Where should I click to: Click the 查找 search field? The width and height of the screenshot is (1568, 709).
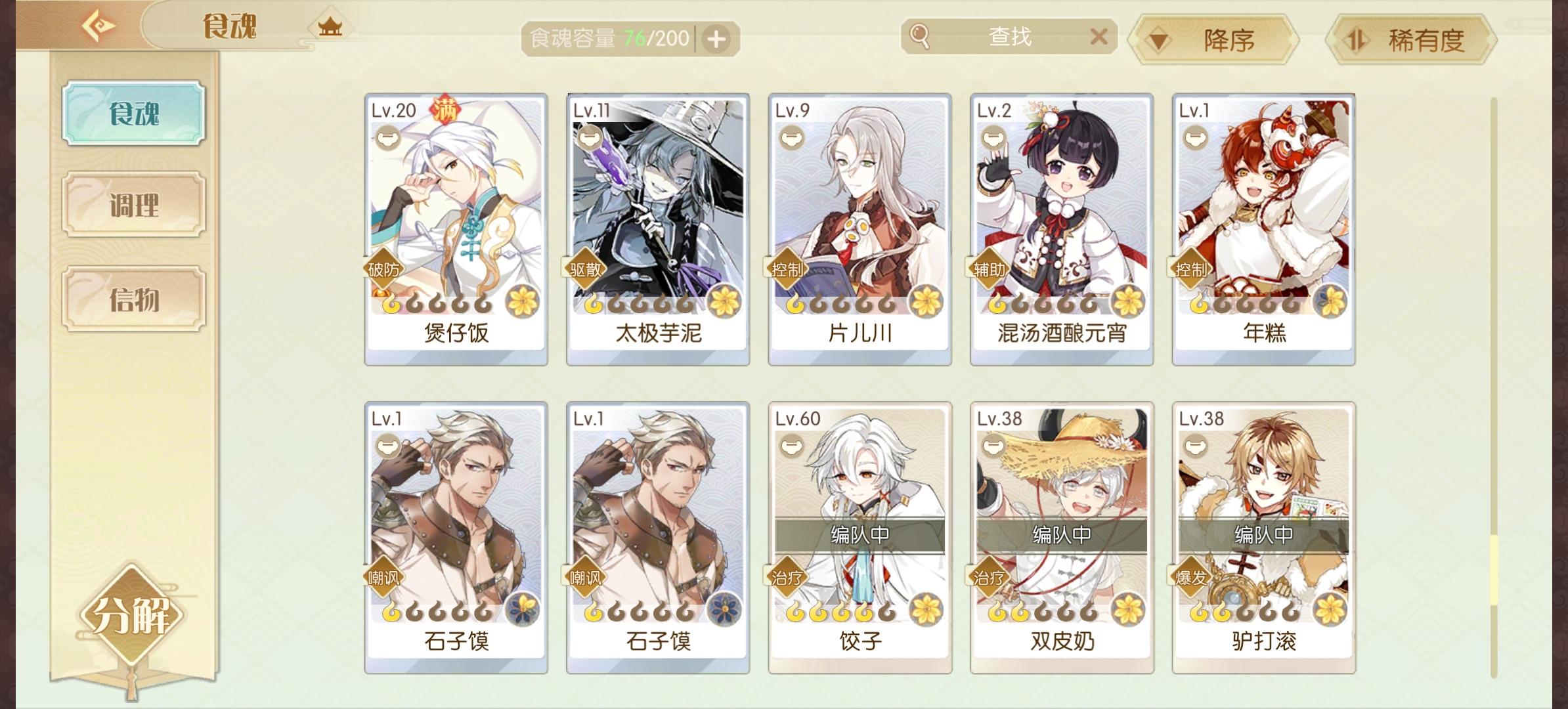pos(1009,37)
